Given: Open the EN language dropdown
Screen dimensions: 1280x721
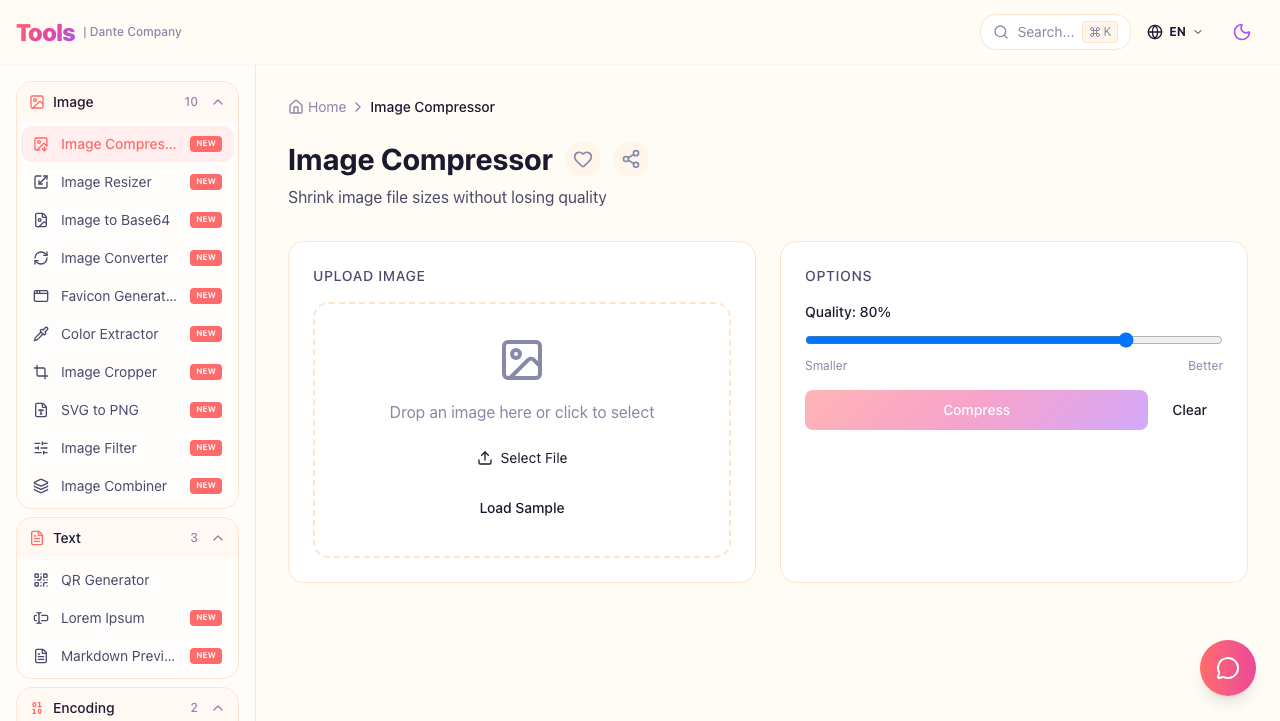Looking at the screenshot, I should [x=1175, y=31].
